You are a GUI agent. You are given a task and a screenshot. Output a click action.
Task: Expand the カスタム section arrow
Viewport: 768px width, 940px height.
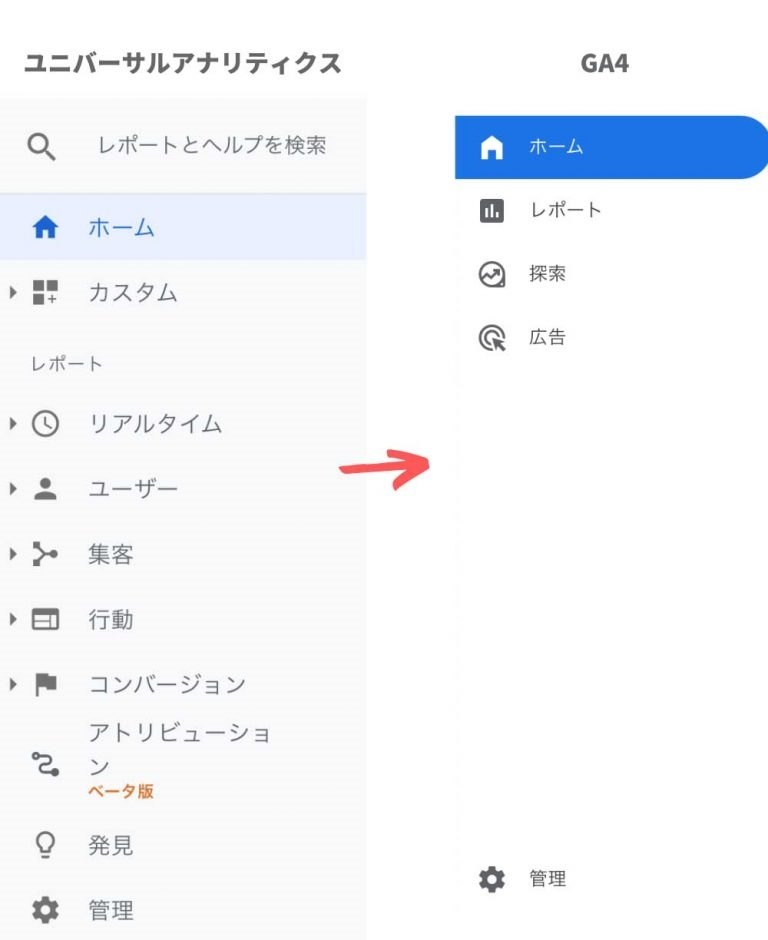pos(13,293)
